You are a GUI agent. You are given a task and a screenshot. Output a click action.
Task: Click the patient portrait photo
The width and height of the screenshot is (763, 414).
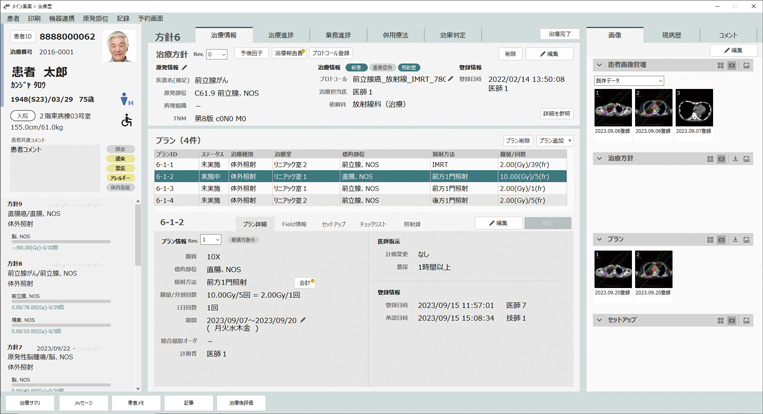click(x=119, y=46)
